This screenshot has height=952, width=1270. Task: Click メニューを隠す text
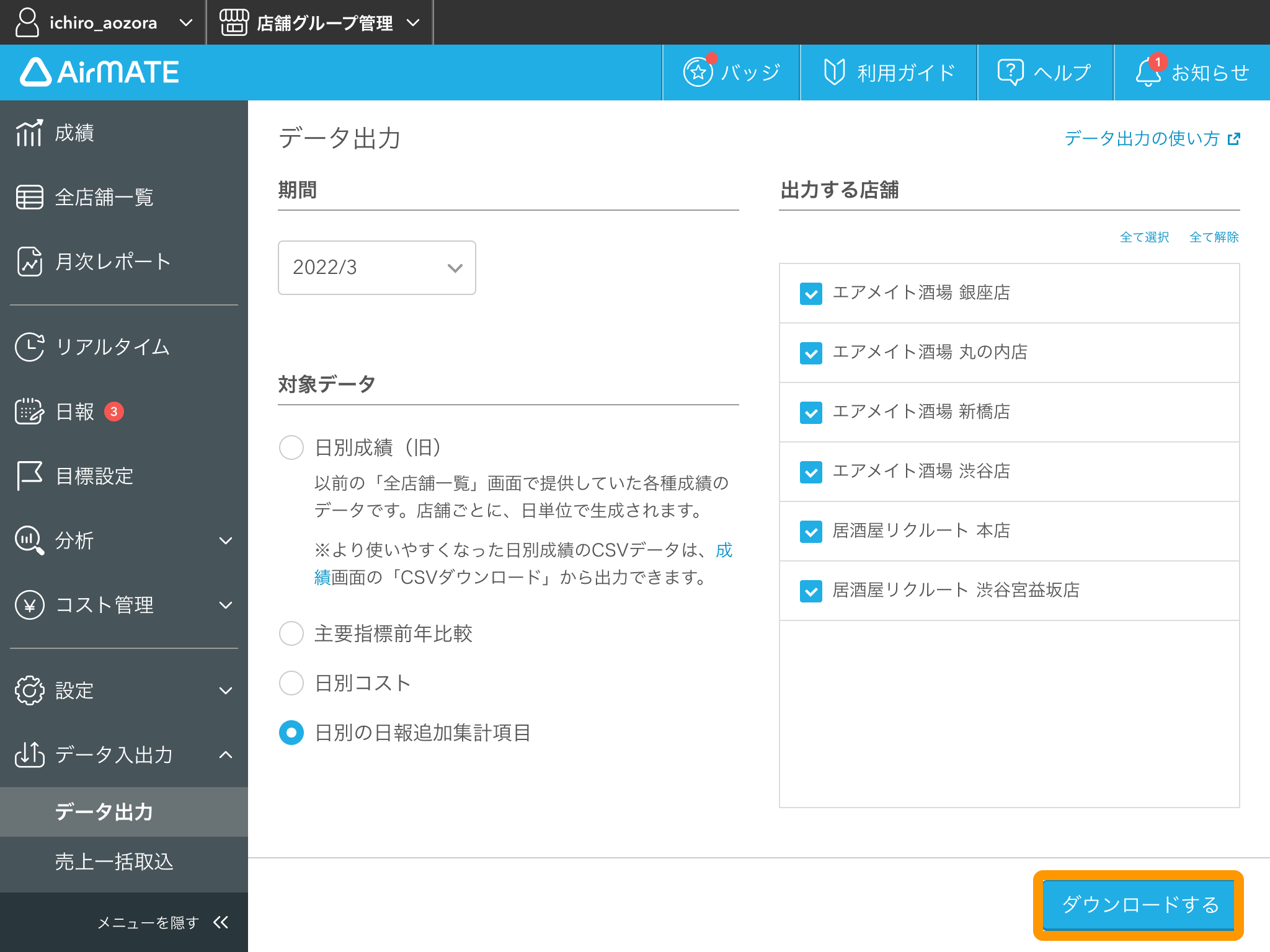coord(148,923)
